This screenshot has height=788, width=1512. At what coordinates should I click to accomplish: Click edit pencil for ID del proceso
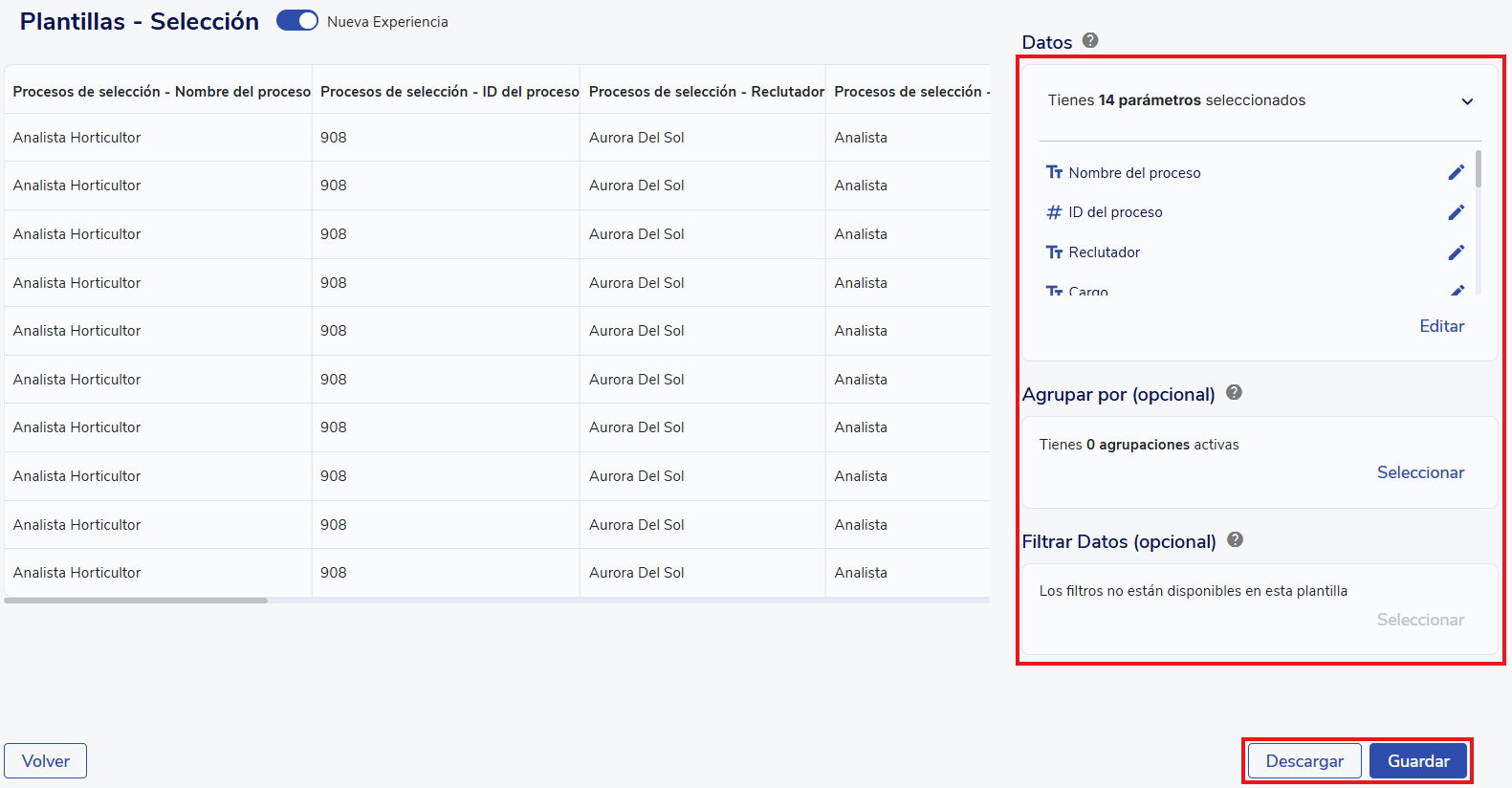1456,212
